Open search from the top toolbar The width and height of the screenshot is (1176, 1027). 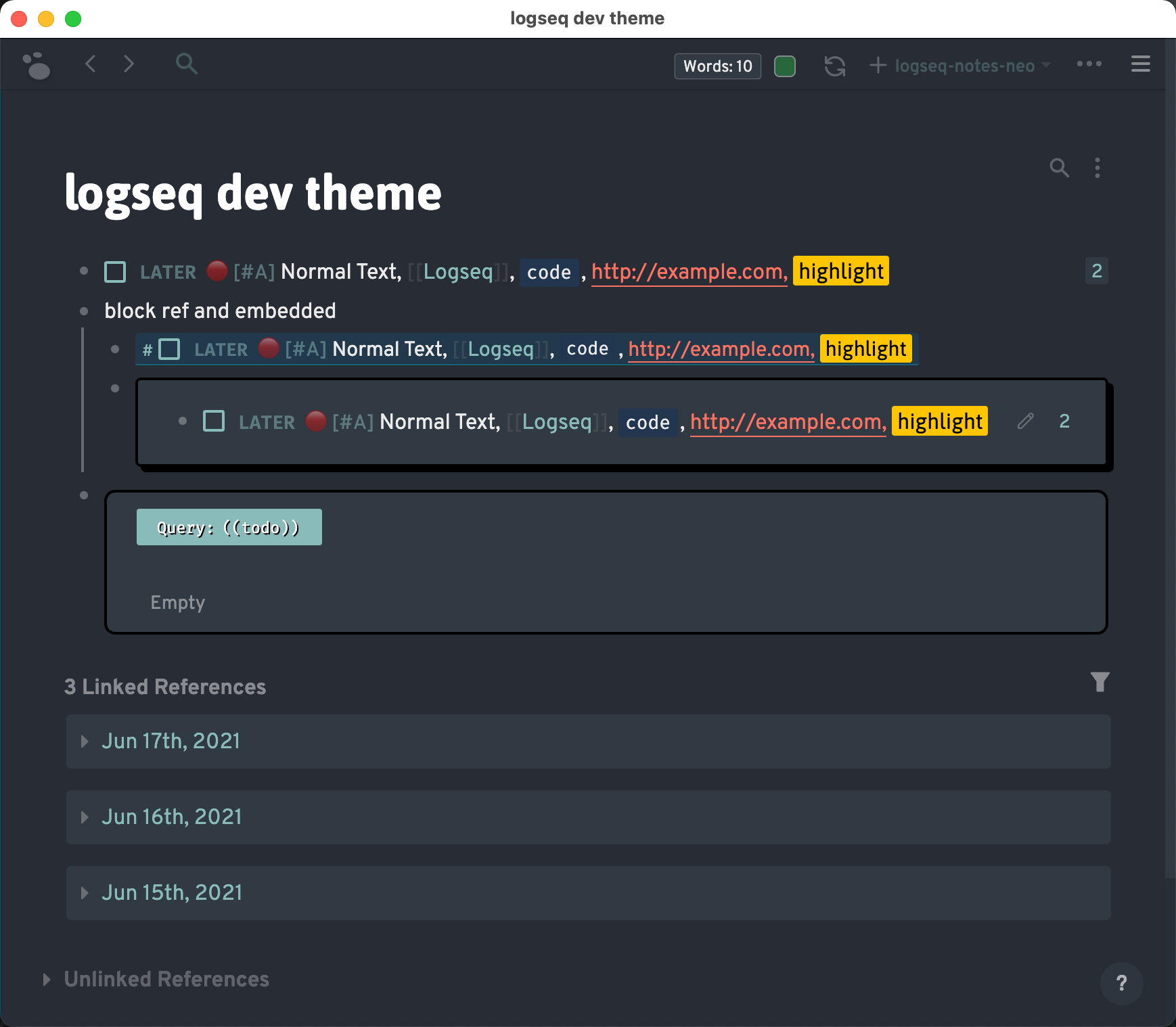[186, 64]
